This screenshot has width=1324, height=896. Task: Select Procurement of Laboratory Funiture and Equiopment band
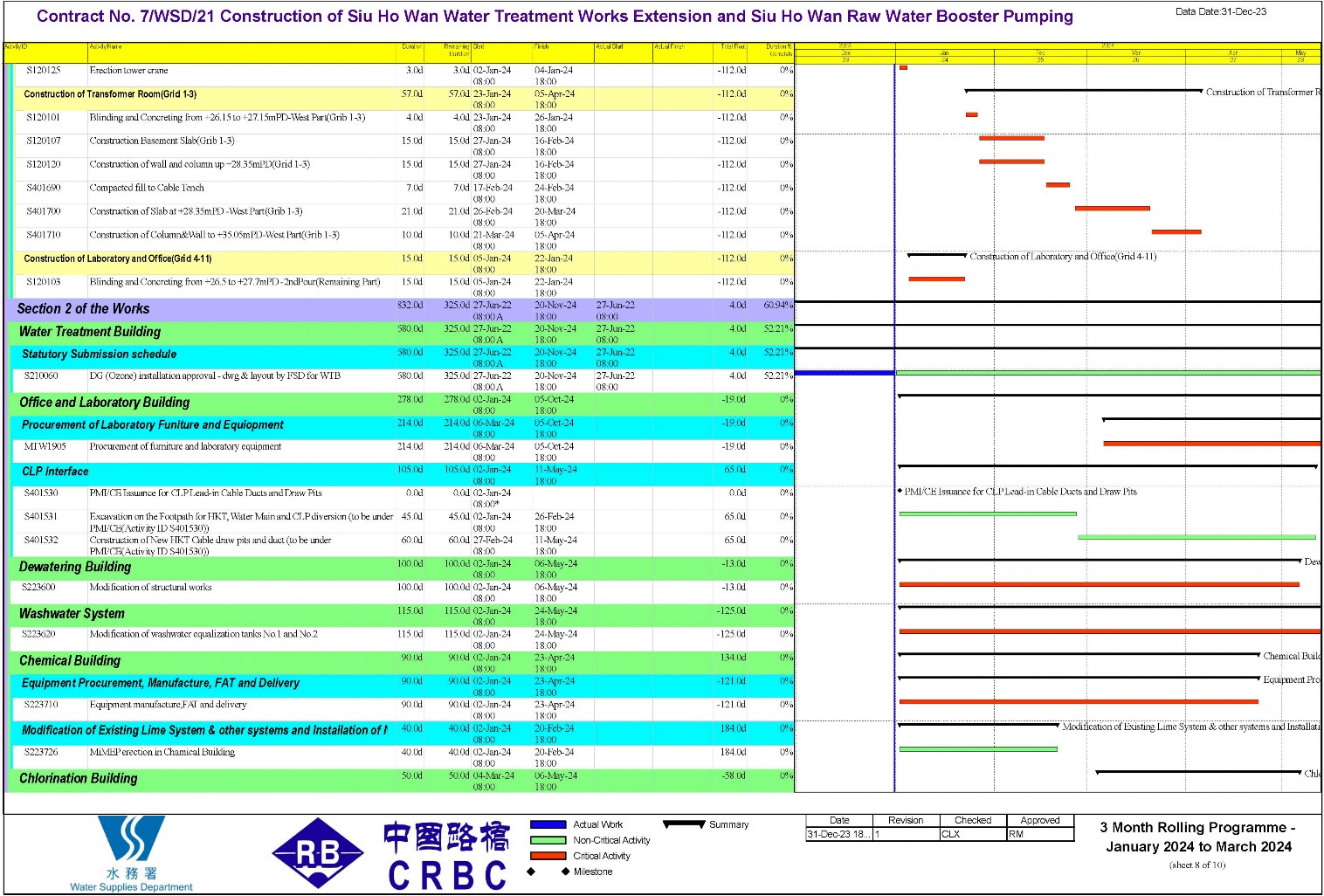pyautogui.click(x=402, y=427)
